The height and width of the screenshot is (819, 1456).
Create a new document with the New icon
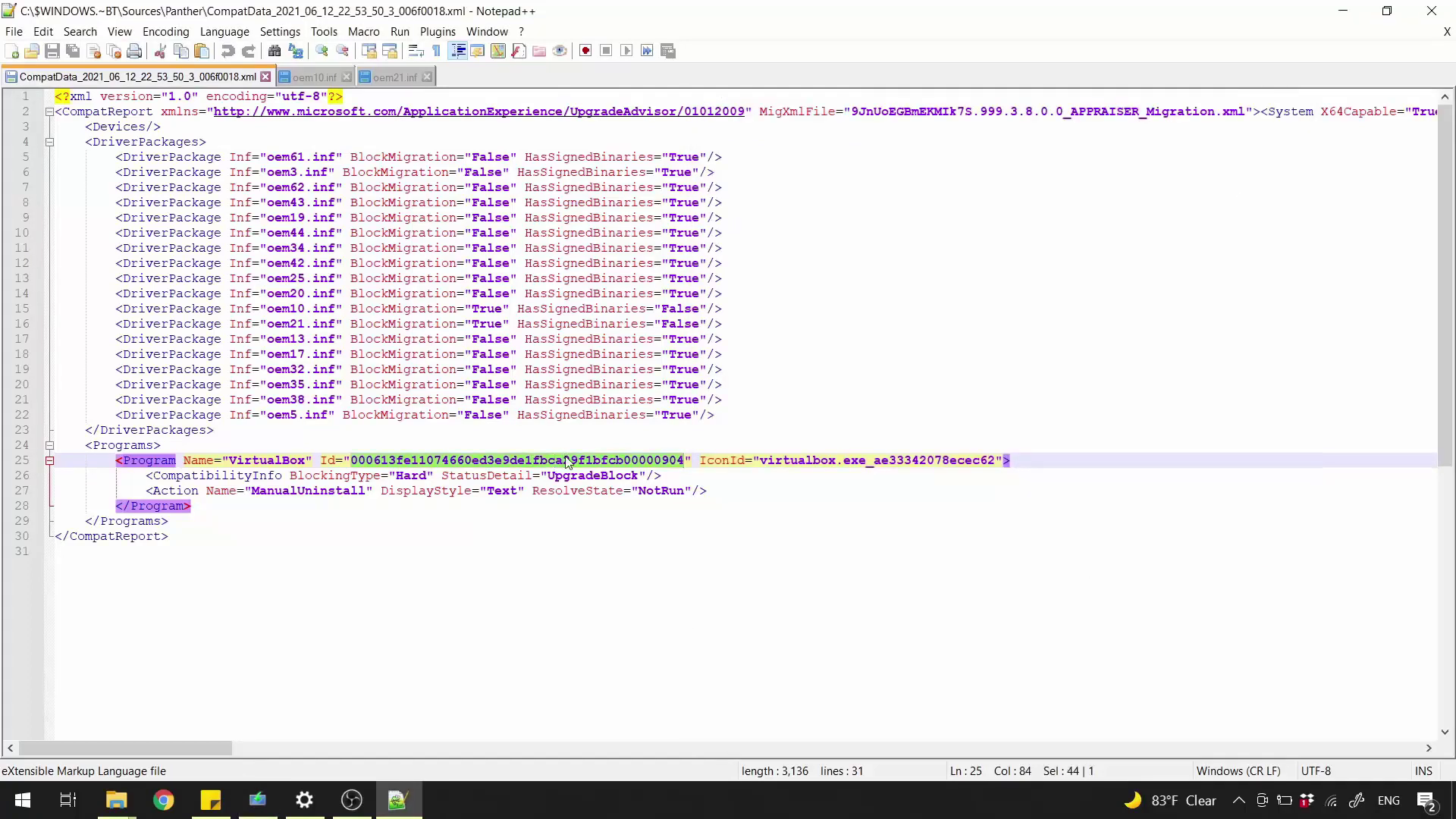coord(11,51)
